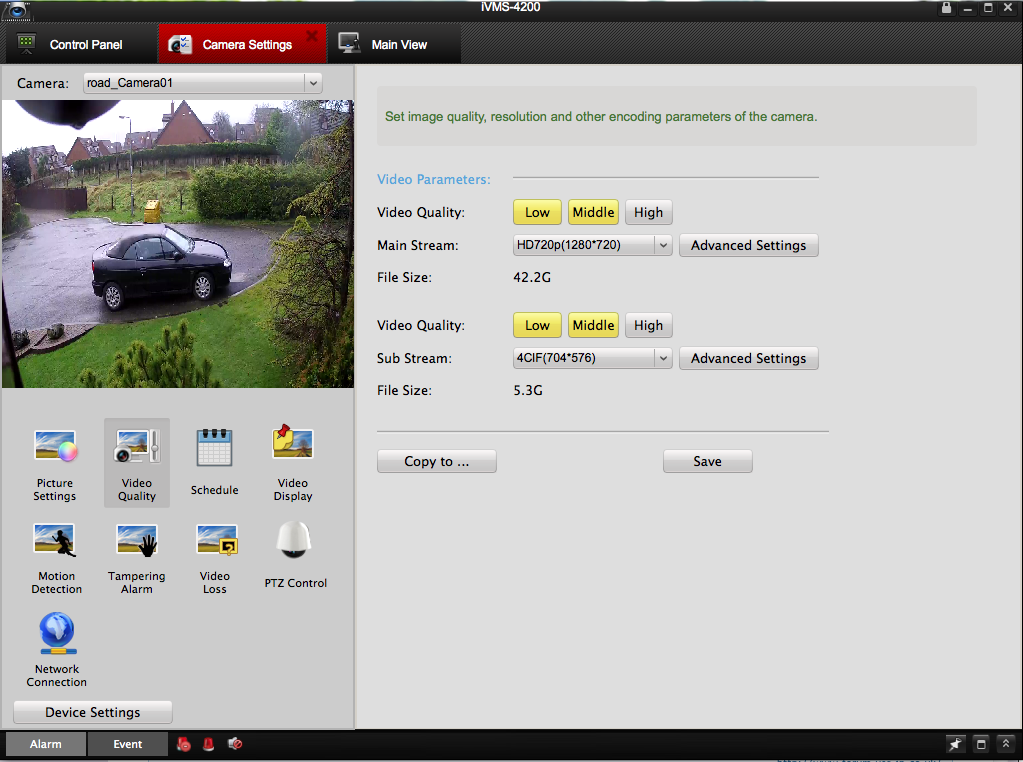Open Main Stream Advanced Settings
The height and width of the screenshot is (762, 1023).
[748, 245]
